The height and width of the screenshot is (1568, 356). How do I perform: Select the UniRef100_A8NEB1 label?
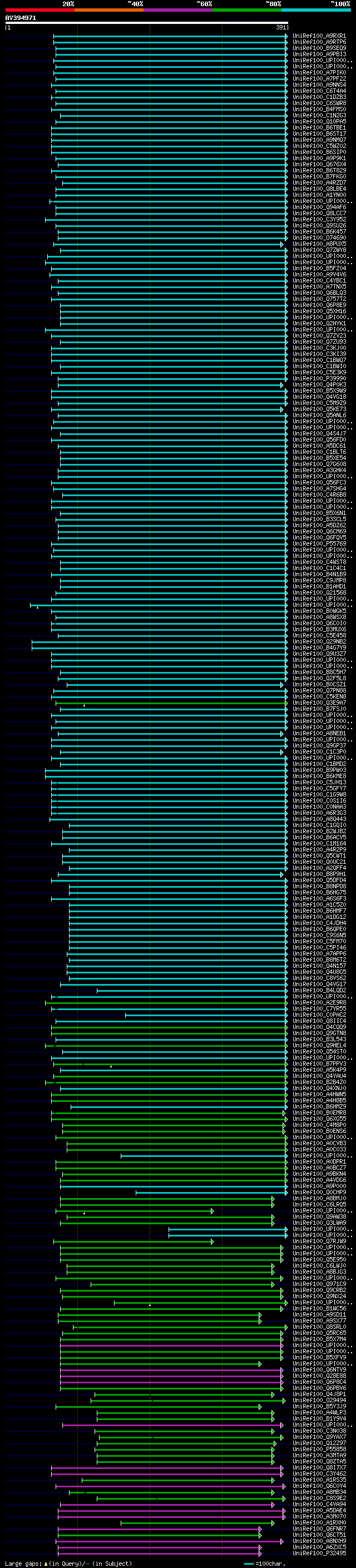click(319, 734)
